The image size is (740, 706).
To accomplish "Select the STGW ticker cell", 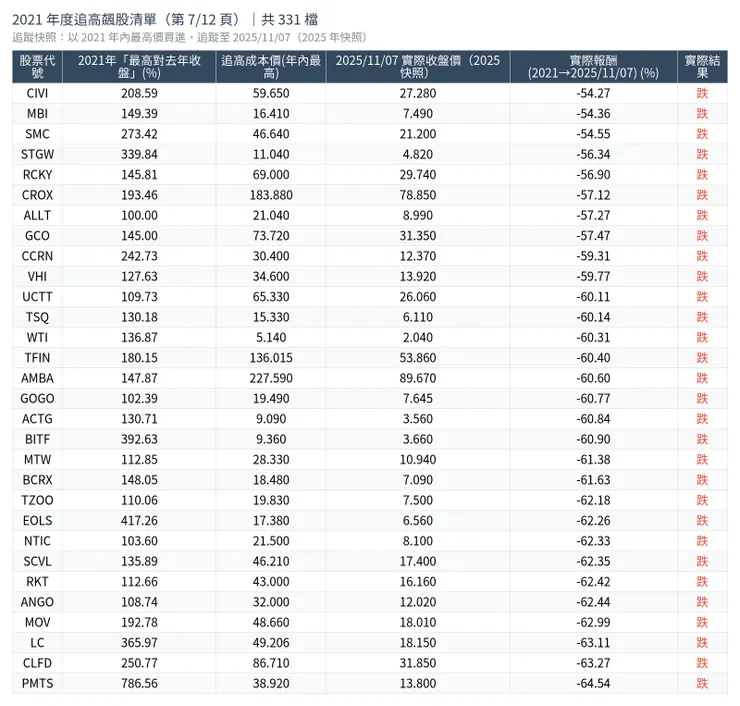I will coord(37,154).
